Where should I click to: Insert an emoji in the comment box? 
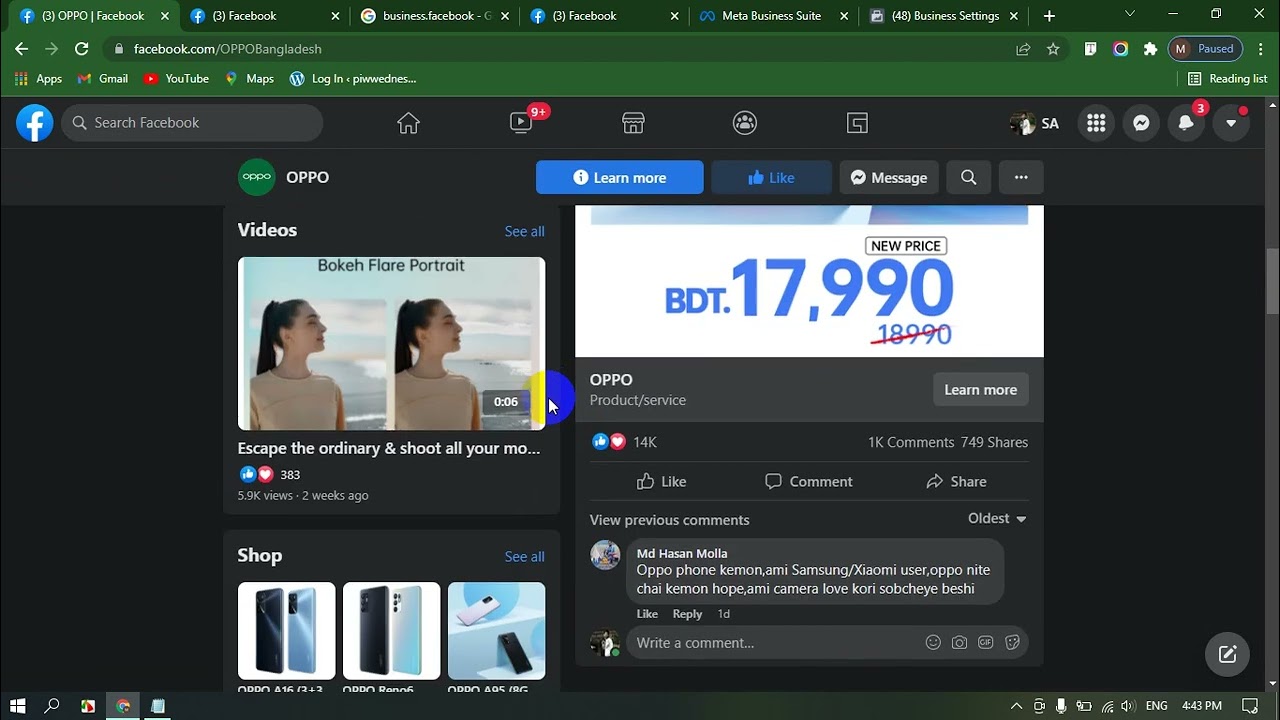pyautogui.click(x=933, y=643)
